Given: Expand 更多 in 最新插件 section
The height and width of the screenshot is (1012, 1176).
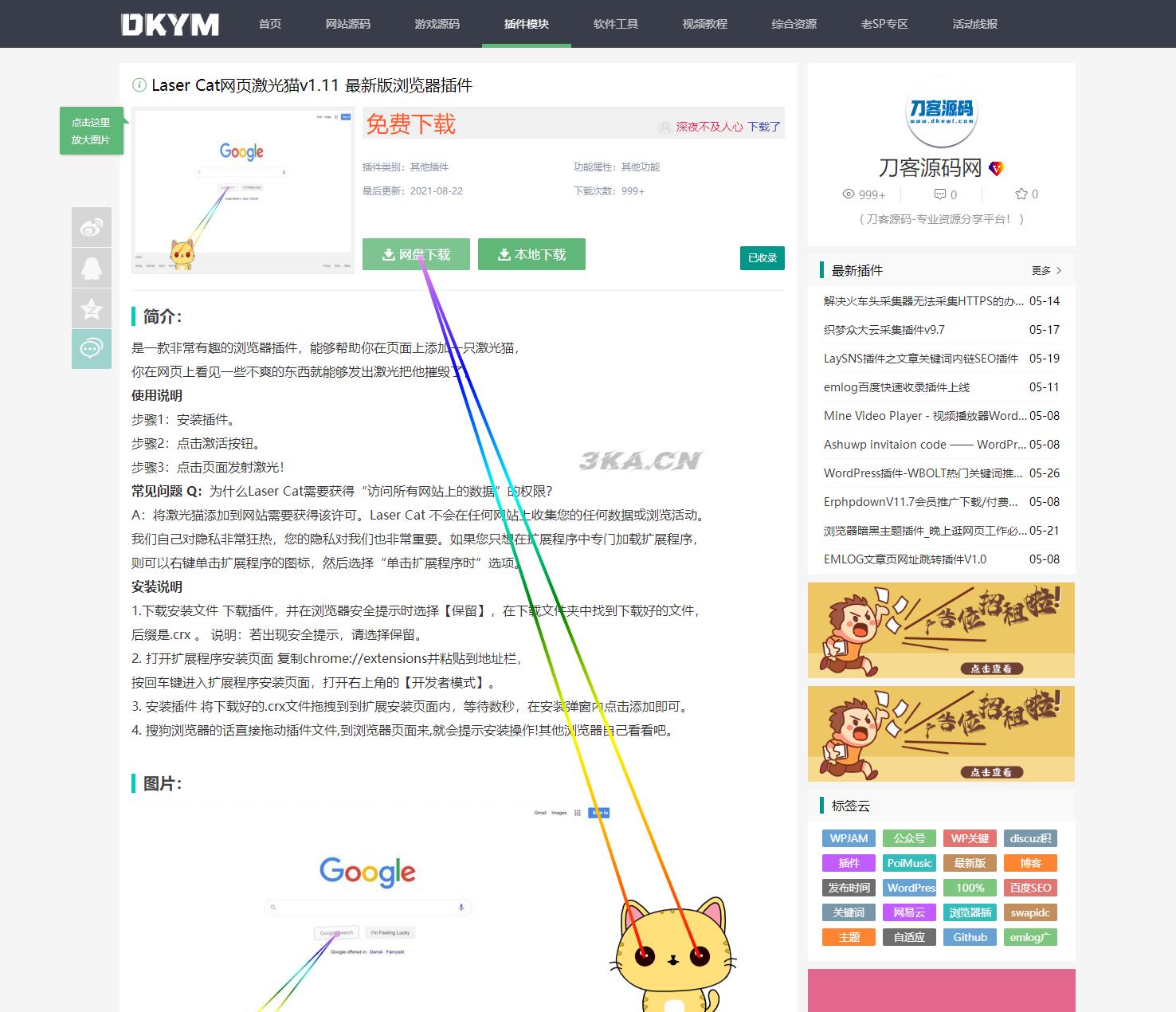Looking at the screenshot, I should pos(1046,271).
